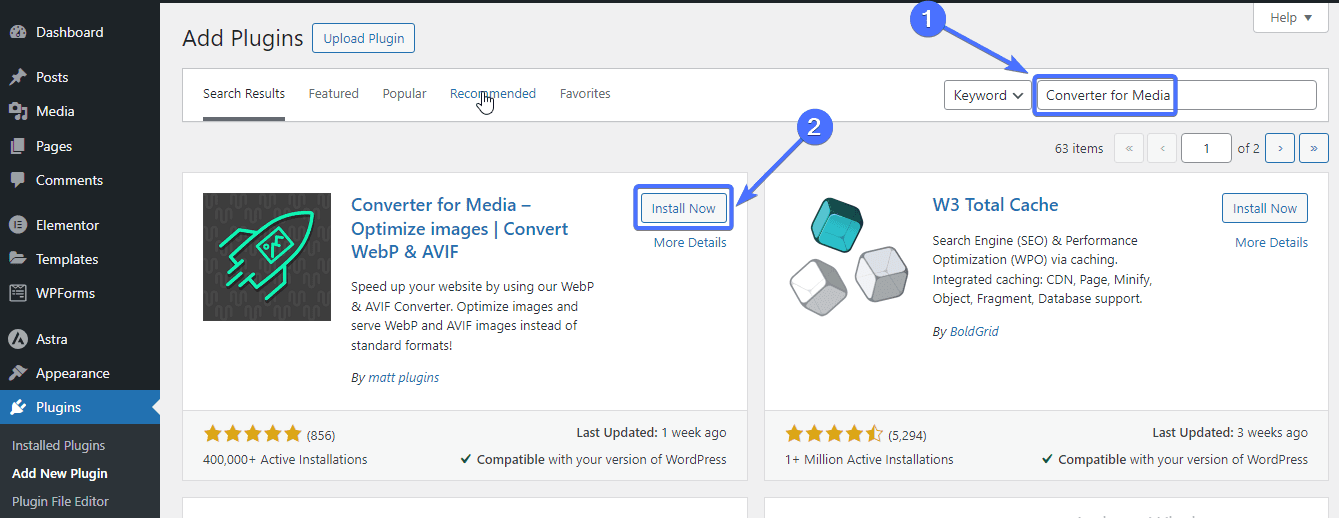1339x518 pixels.
Task: Install Converter for Media plugin
Action: coord(684,208)
